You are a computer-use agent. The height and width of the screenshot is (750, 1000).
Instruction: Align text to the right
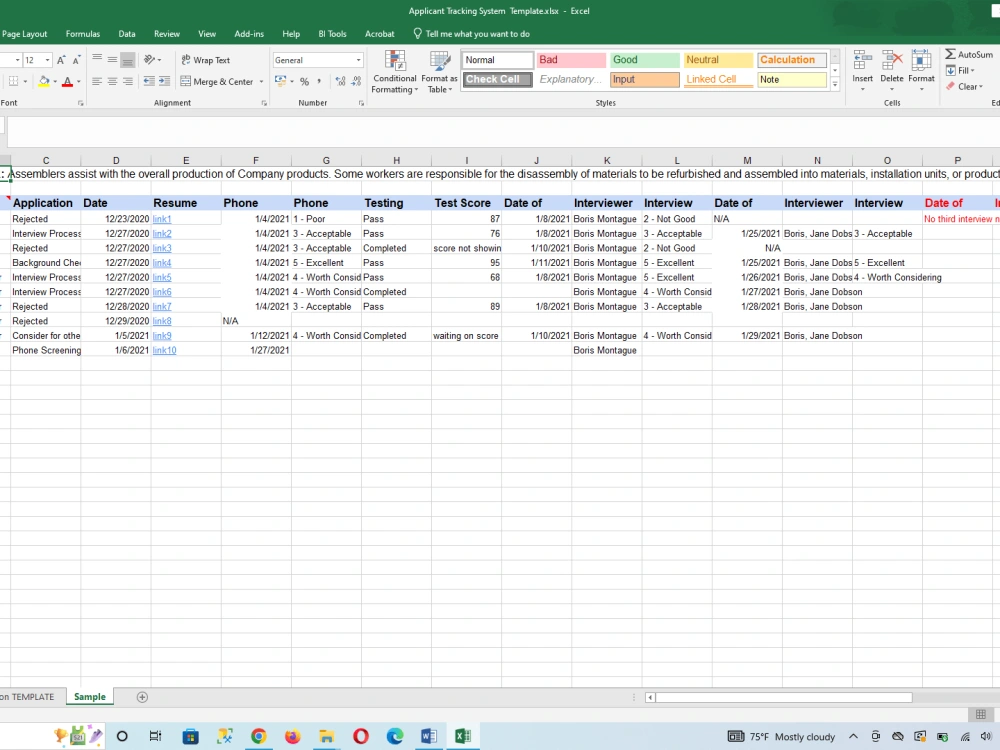pyautogui.click(x=128, y=82)
